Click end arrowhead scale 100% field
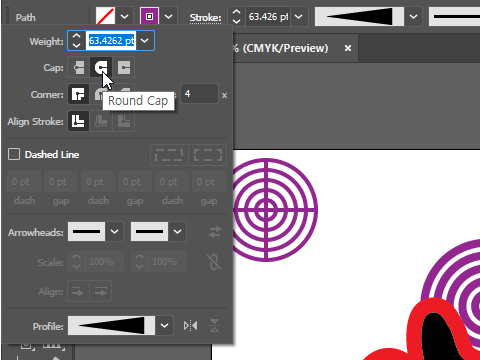Viewport: 480px width, 360px height. (168, 262)
